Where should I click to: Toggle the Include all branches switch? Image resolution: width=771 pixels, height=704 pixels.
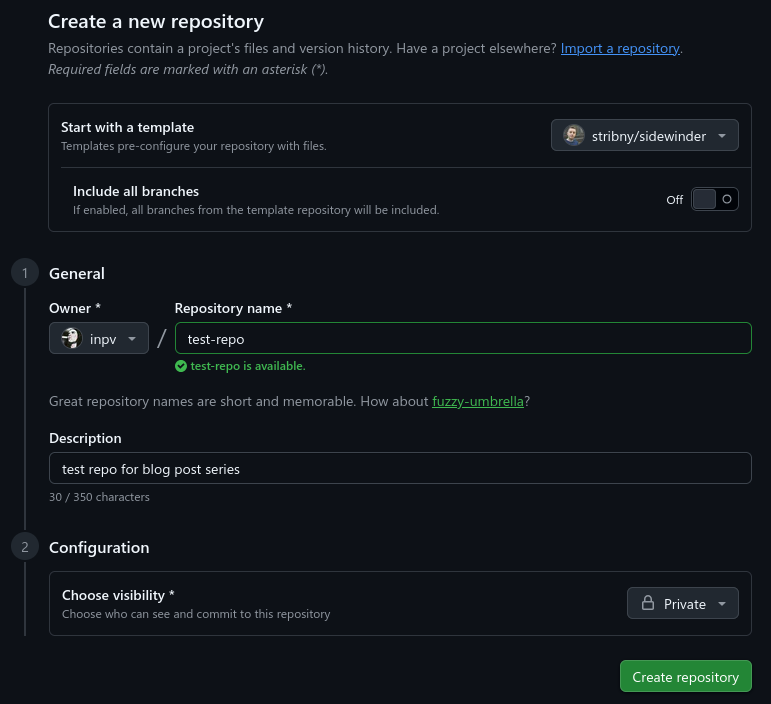click(x=714, y=199)
